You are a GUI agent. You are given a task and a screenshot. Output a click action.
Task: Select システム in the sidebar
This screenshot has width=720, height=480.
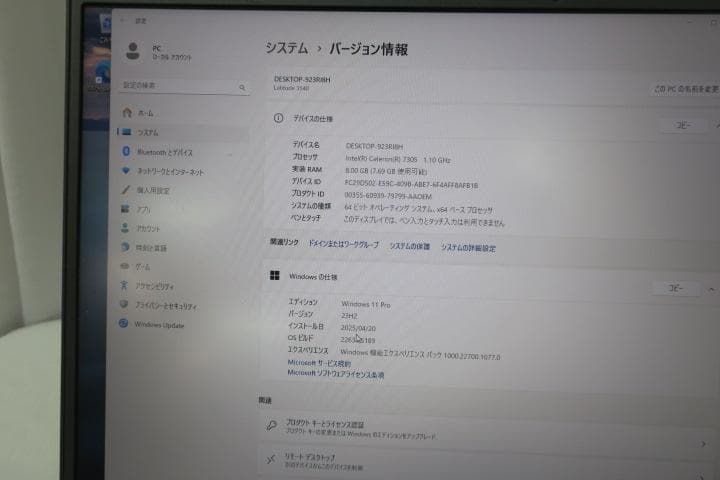click(148, 133)
